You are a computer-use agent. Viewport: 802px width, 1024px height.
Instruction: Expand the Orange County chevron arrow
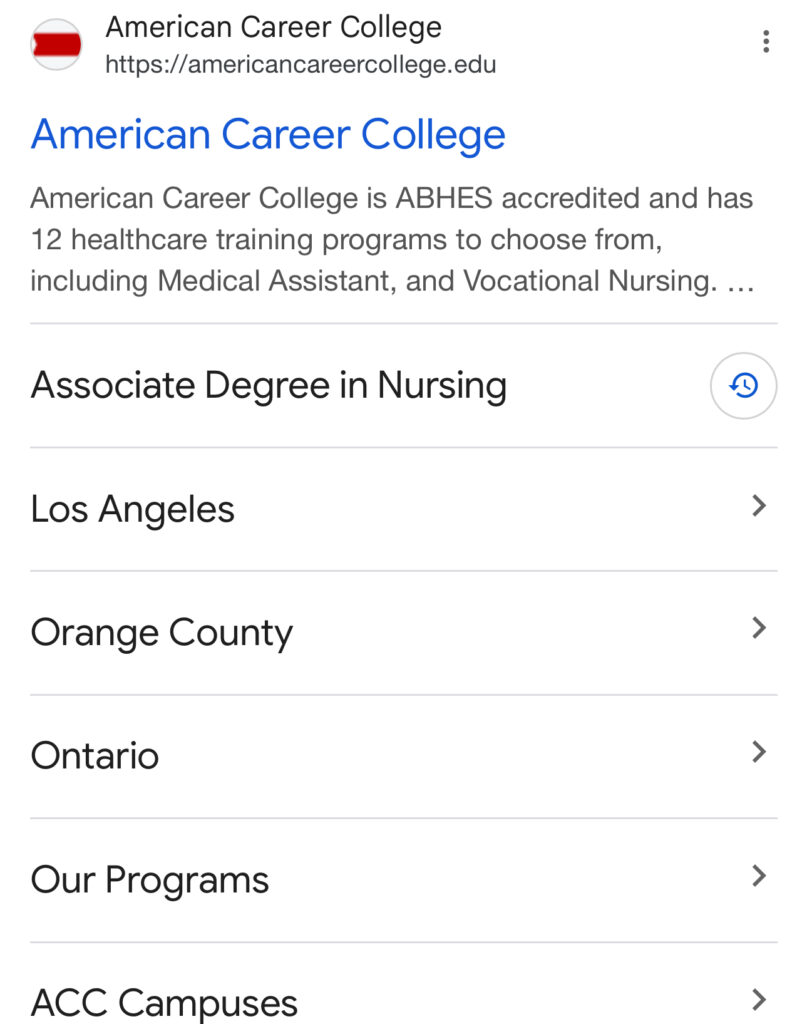point(759,629)
